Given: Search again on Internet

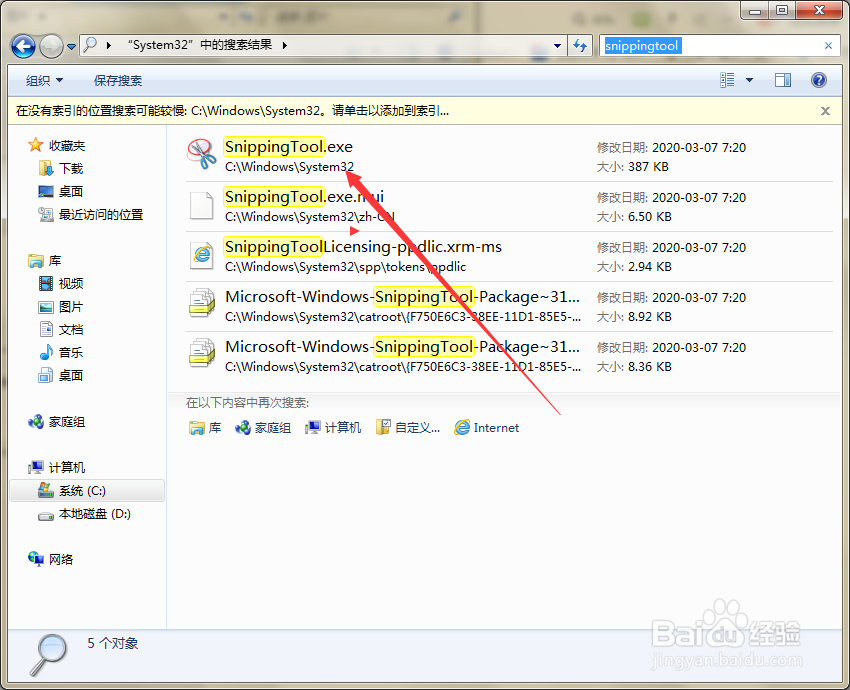Looking at the screenshot, I should coord(486,428).
